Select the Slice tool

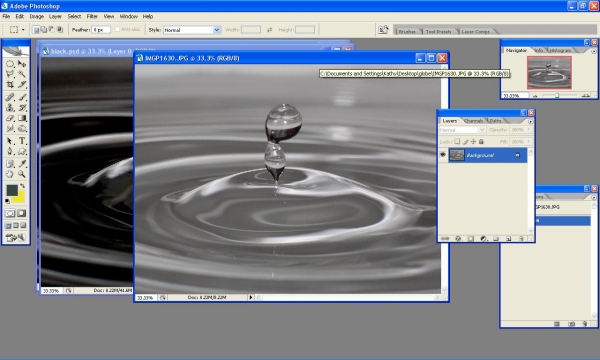click(22, 84)
